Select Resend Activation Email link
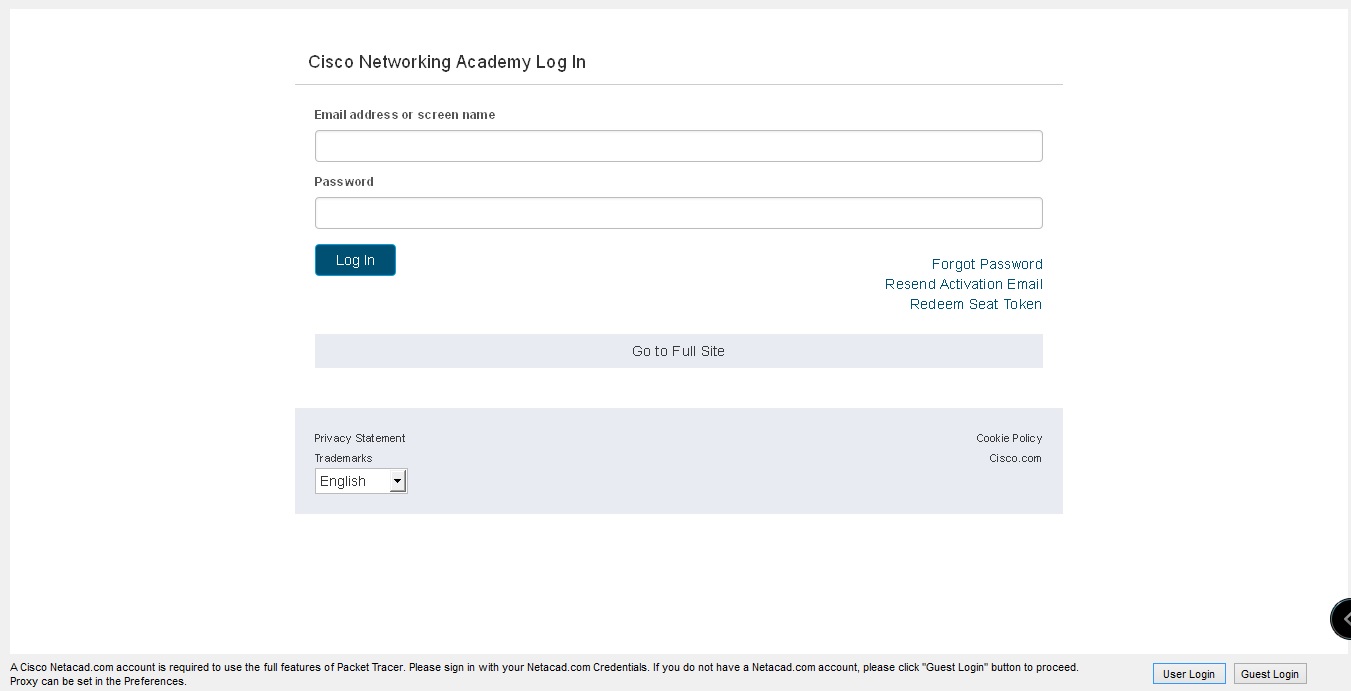Viewport: 1351px width, 691px height. click(x=963, y=284)
